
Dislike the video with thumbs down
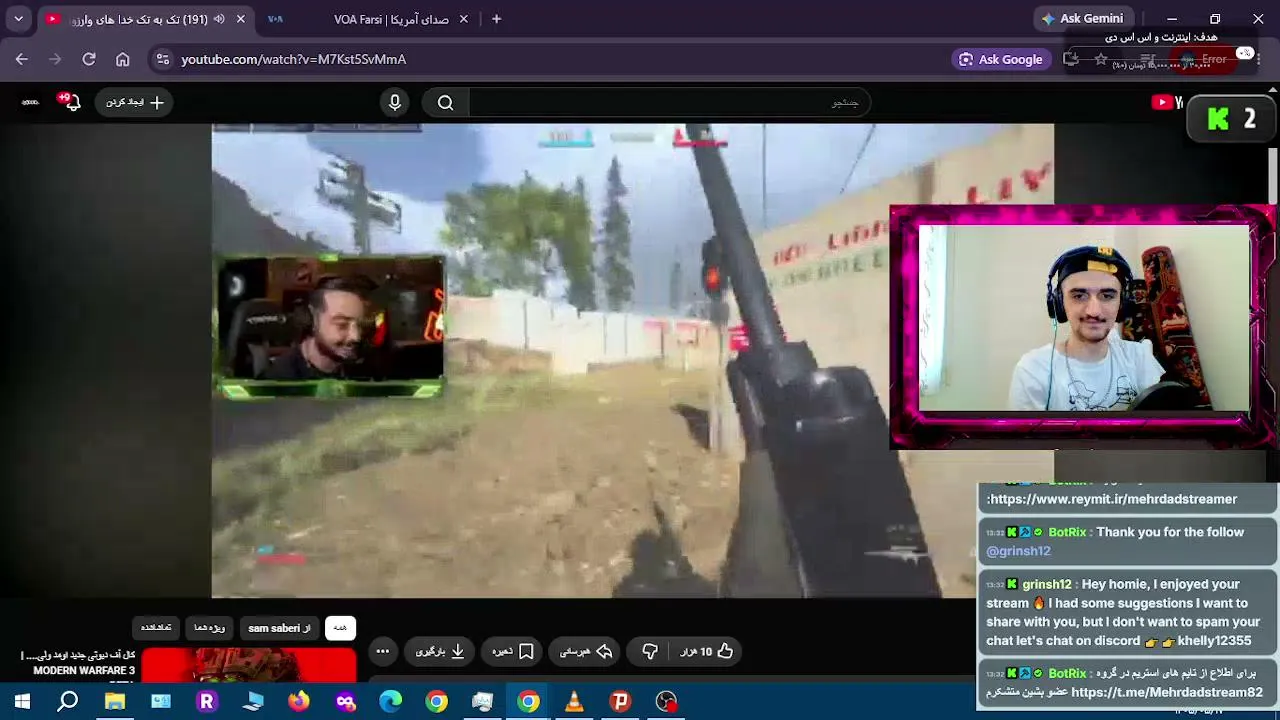click(x=650, y=651)
